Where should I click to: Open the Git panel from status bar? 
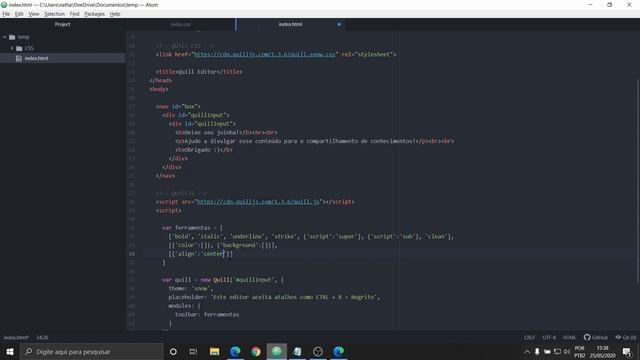626,338
